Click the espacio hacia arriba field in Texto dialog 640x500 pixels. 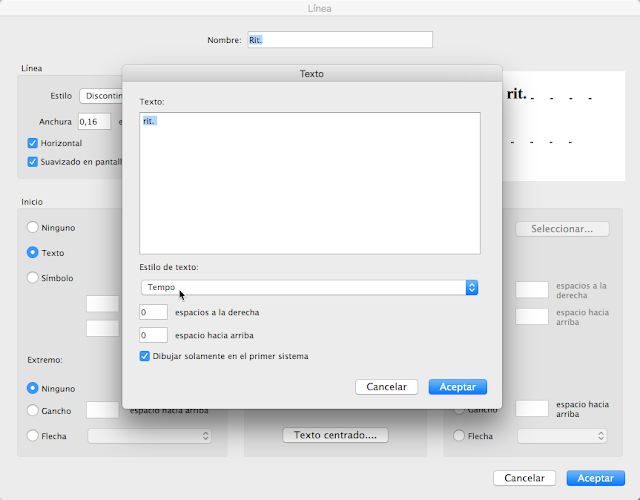[153, 335]
